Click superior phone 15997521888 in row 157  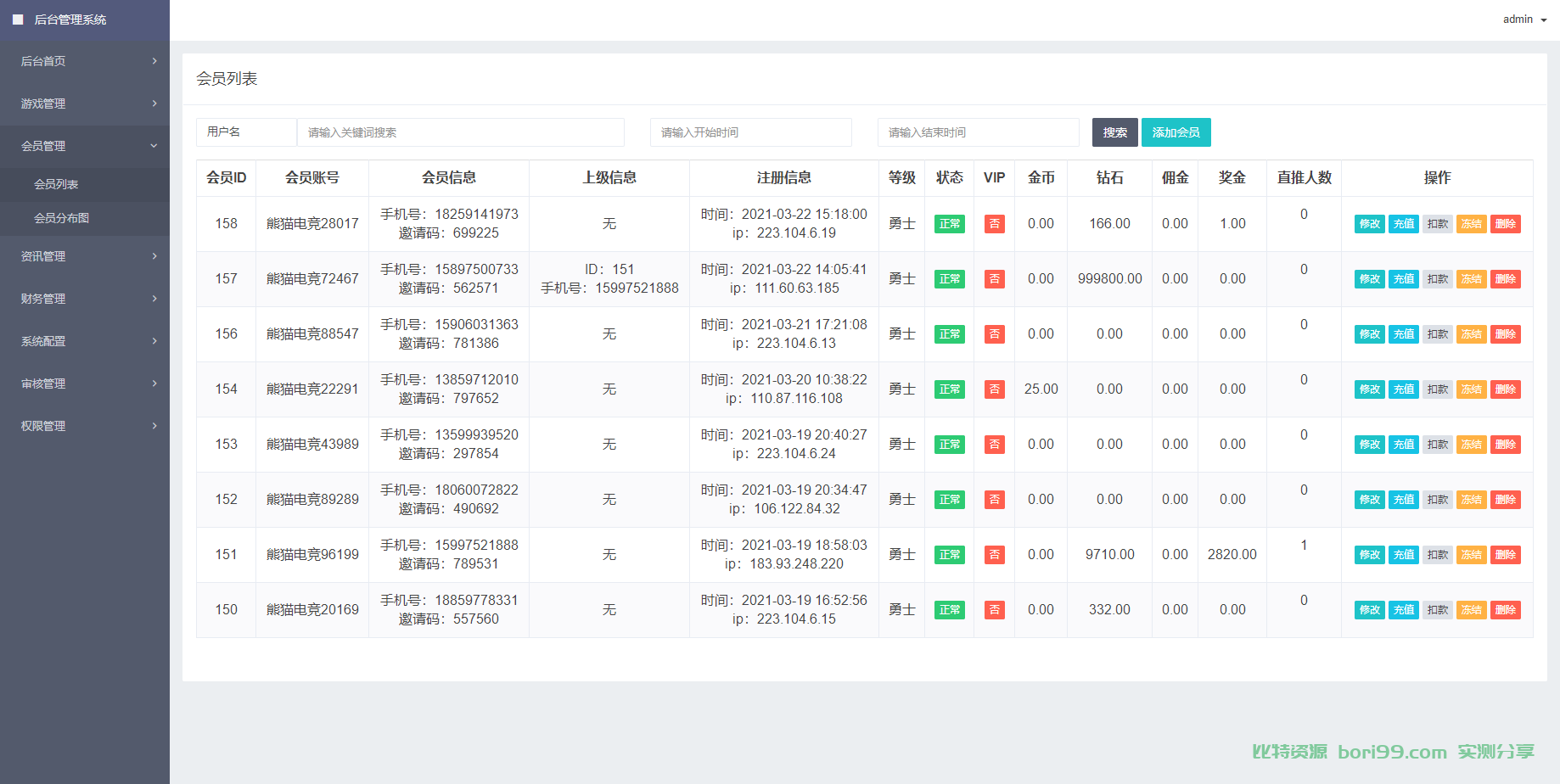click(637, 288)
